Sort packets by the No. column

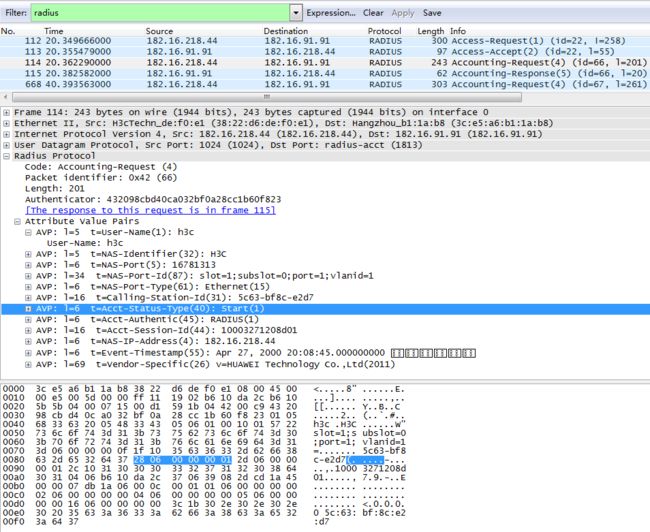[x=8, y=31]
